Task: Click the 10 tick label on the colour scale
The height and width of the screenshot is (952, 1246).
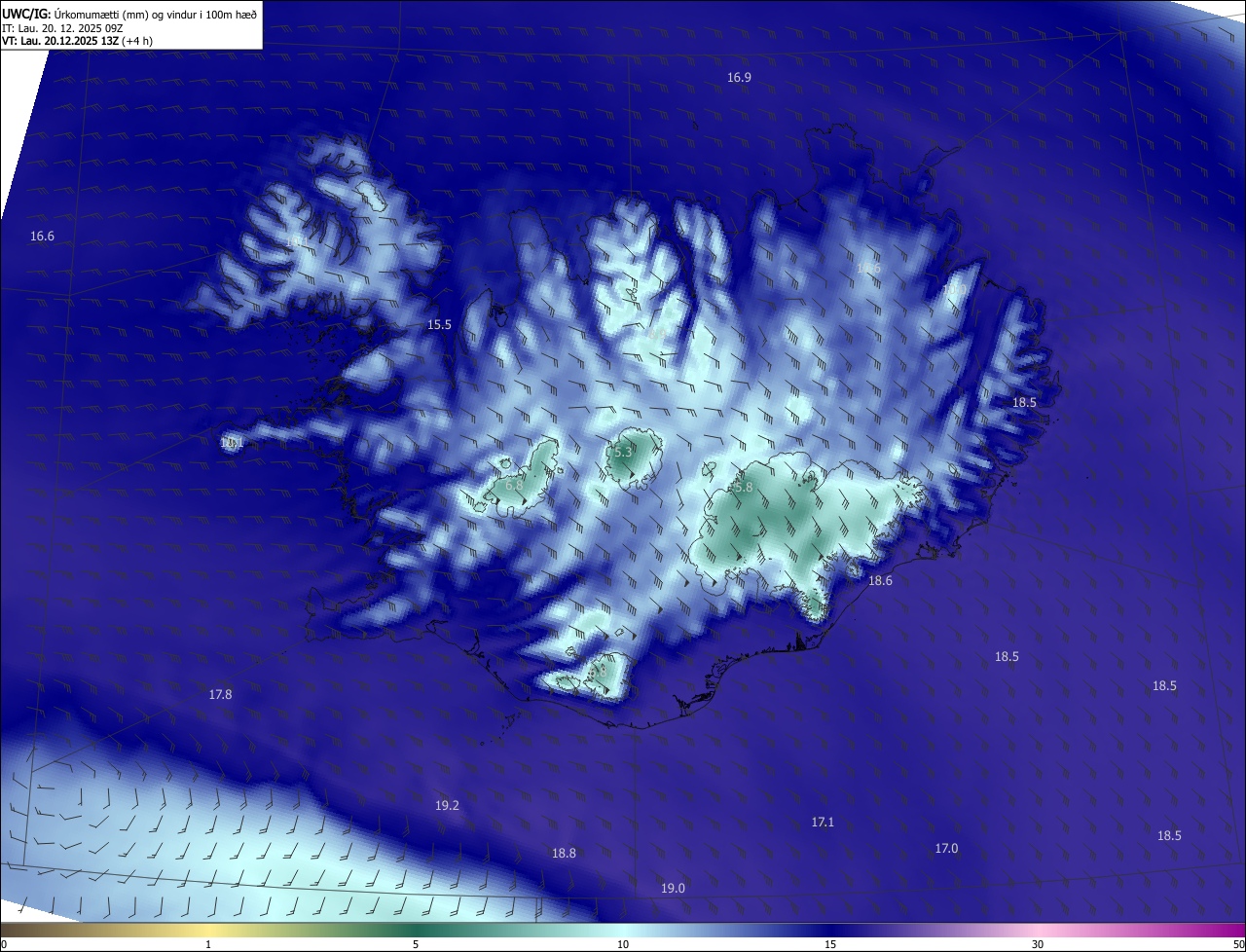Action: [623, 944]
